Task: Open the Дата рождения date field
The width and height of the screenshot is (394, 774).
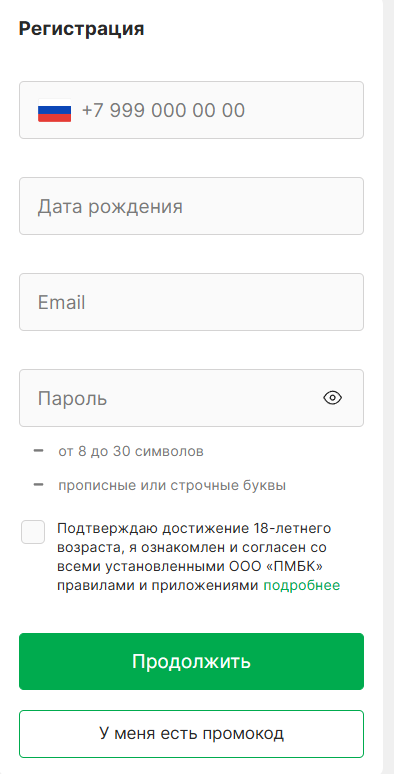Action: (x=192, y=206)
